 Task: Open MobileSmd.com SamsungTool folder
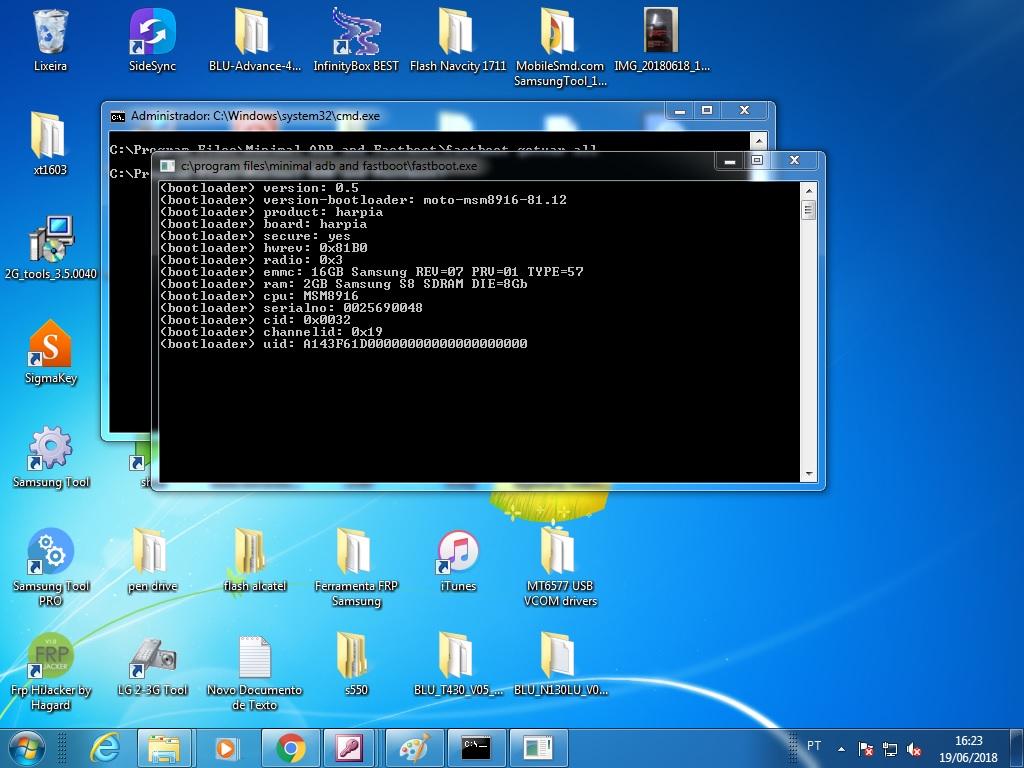click(x=560, y=46)
